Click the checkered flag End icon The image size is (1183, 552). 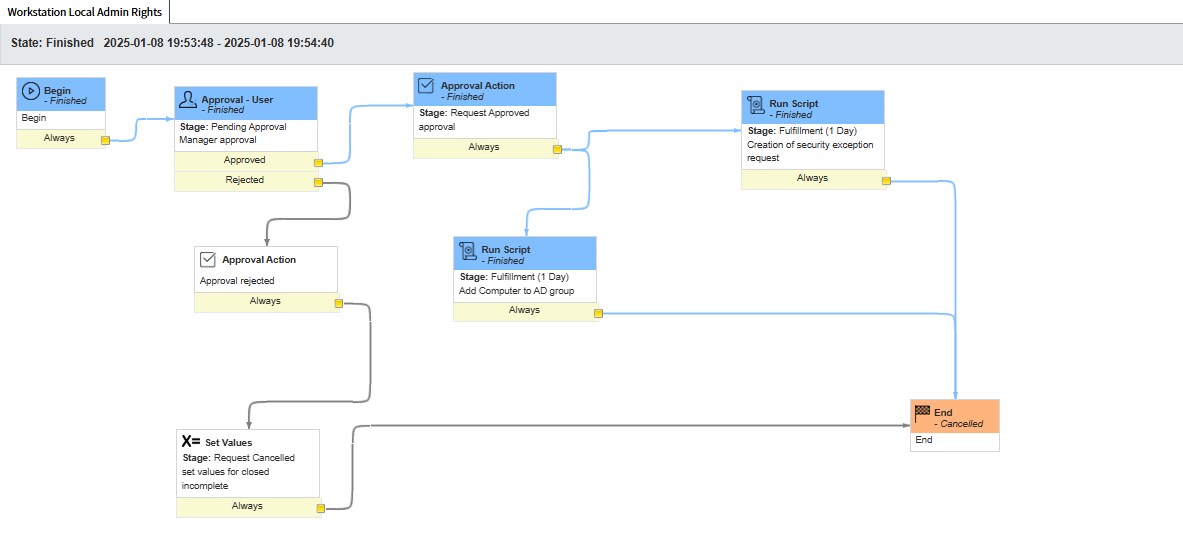[922, 412]
